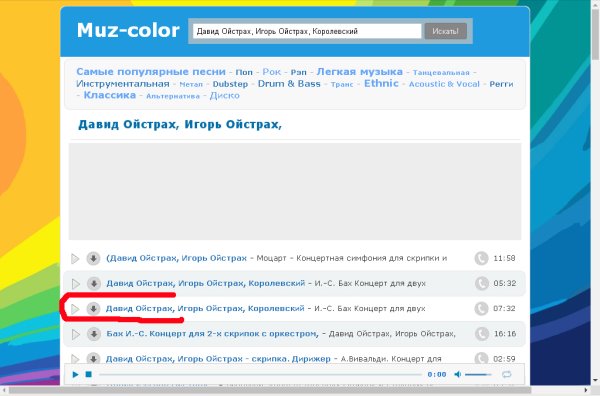The width and height of the screenshot is (600, 396).
Task: Open the Рэп genre link
Action: tap(298, 72)
